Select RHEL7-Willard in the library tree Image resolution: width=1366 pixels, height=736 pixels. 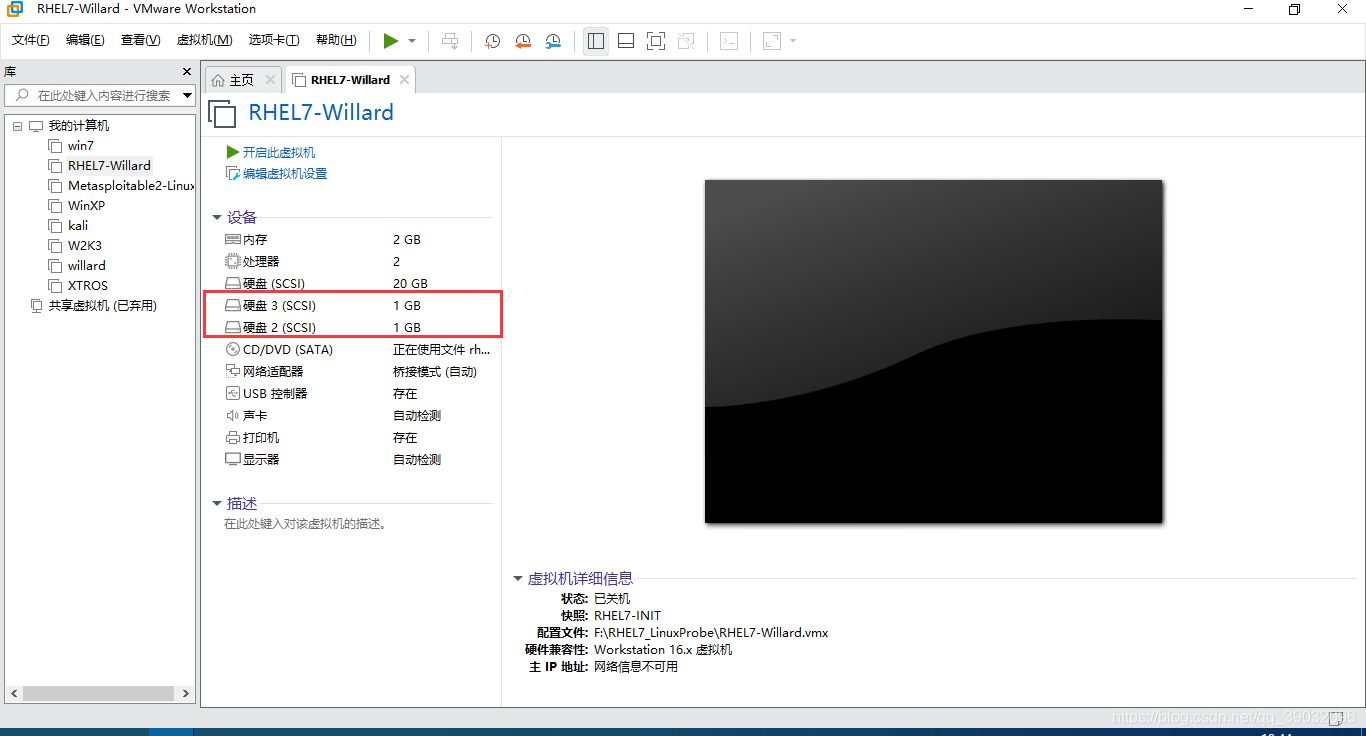click(x=109, y=166)
